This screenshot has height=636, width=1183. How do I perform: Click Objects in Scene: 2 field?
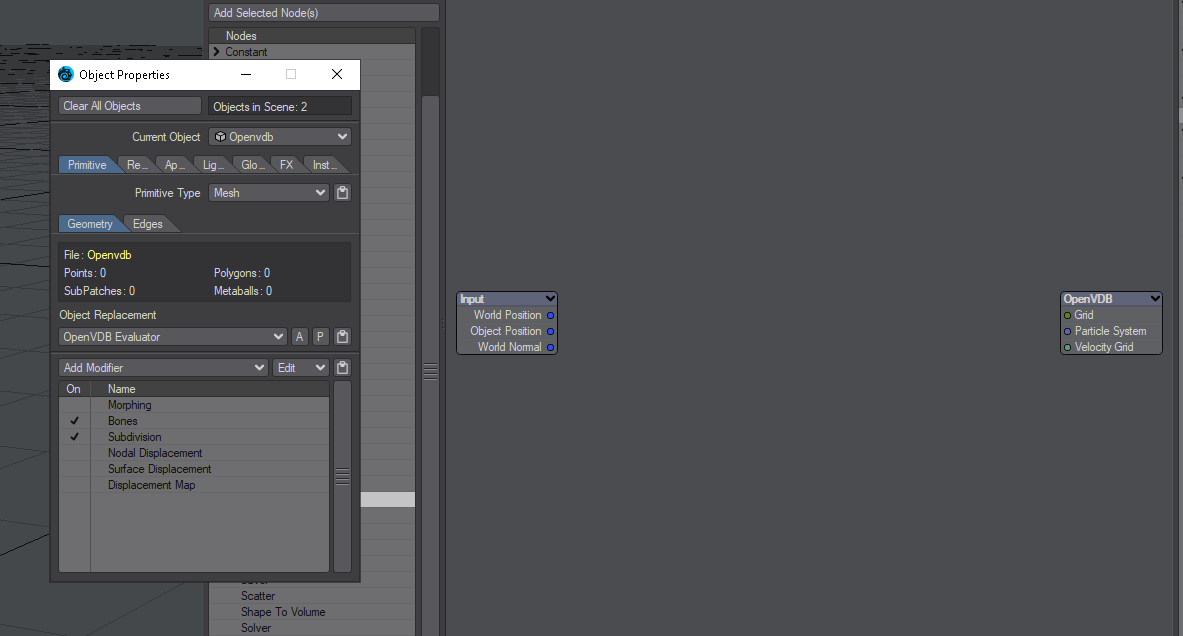pos(280,106)
